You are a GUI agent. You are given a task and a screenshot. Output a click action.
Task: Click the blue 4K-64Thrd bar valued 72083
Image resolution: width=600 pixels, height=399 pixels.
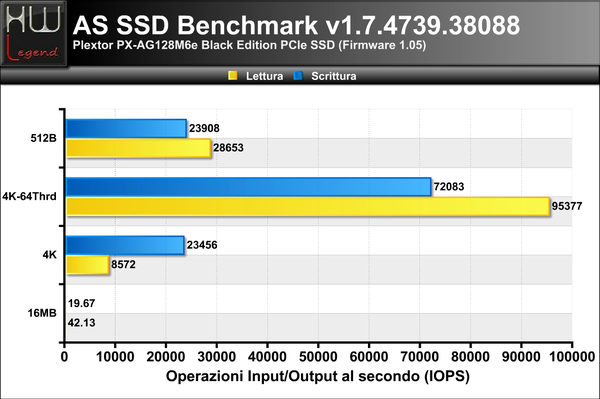coord(248,187)
